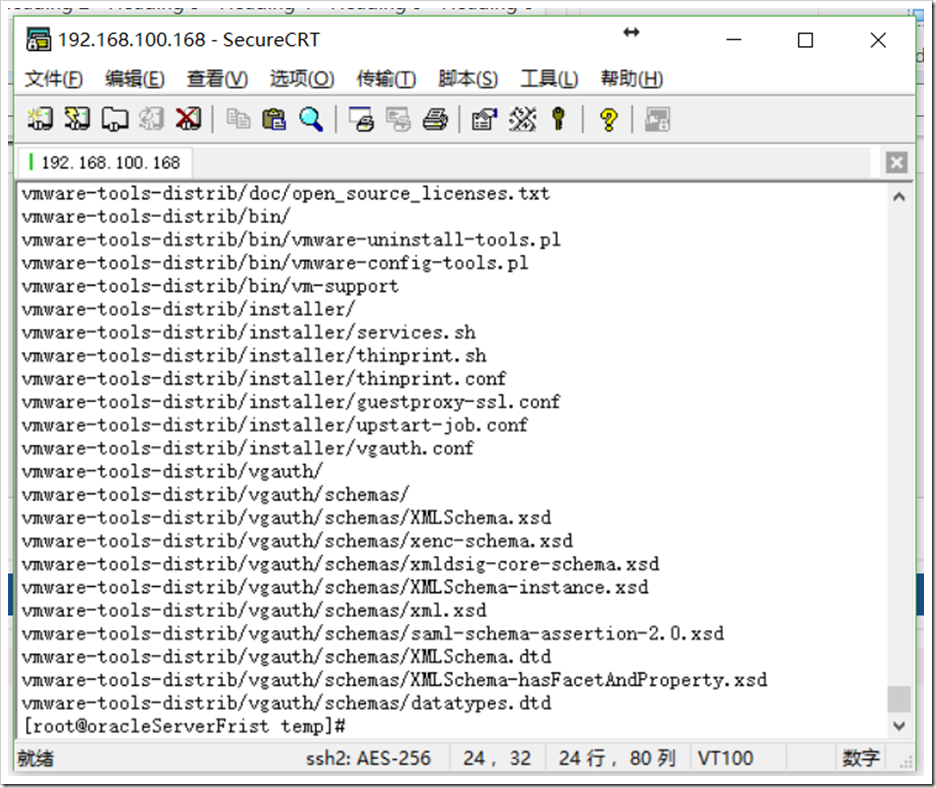Open the 脚本(S) menu
This screenshot has height=788, width=936.
click(467, 79)
